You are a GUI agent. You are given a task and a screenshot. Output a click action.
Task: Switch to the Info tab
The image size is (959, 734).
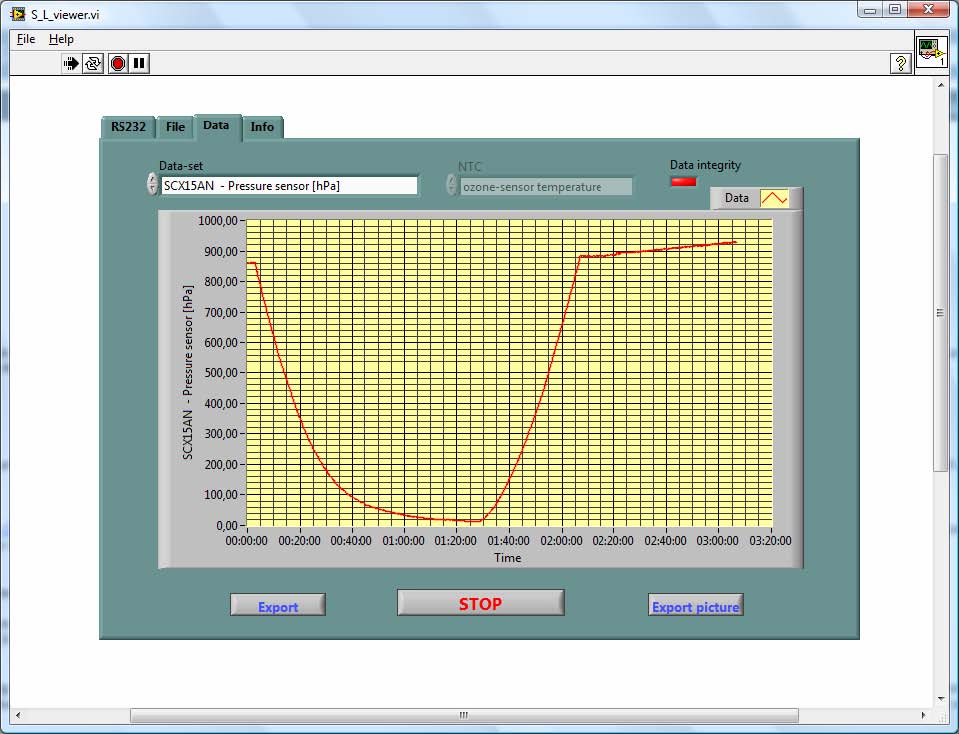262,127
